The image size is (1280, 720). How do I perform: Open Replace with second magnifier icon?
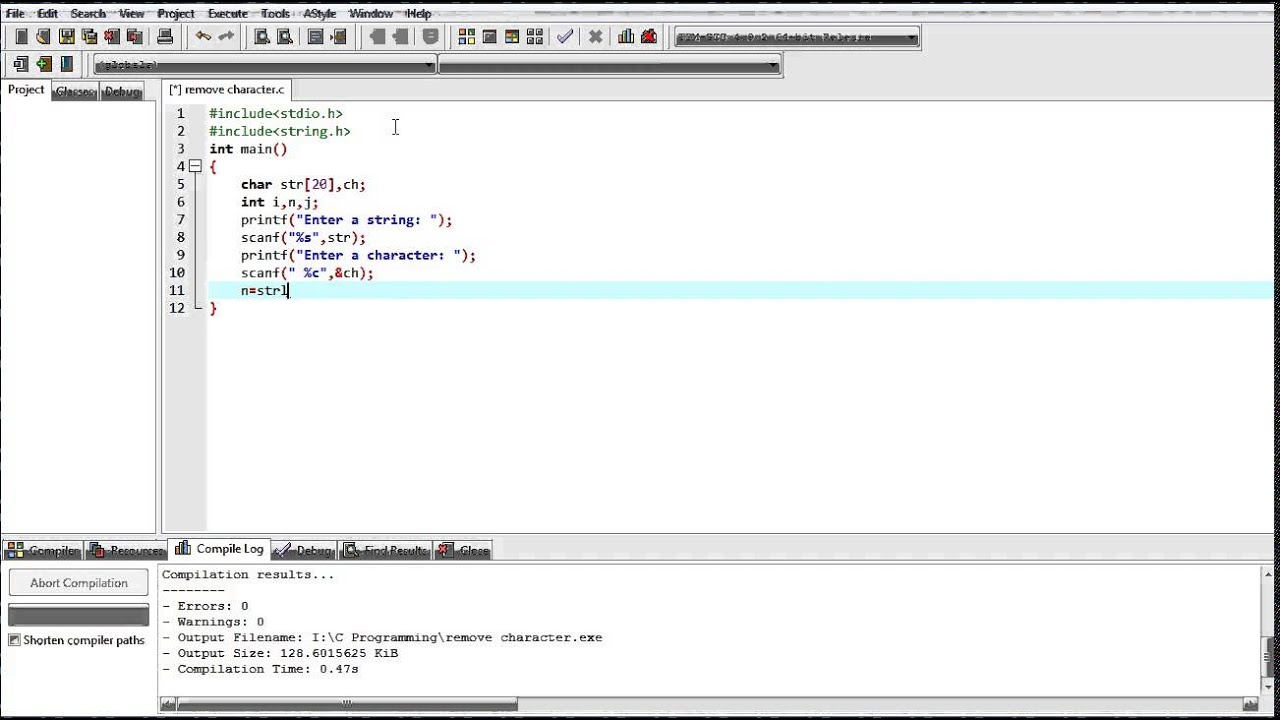click(x=285, y=37)
